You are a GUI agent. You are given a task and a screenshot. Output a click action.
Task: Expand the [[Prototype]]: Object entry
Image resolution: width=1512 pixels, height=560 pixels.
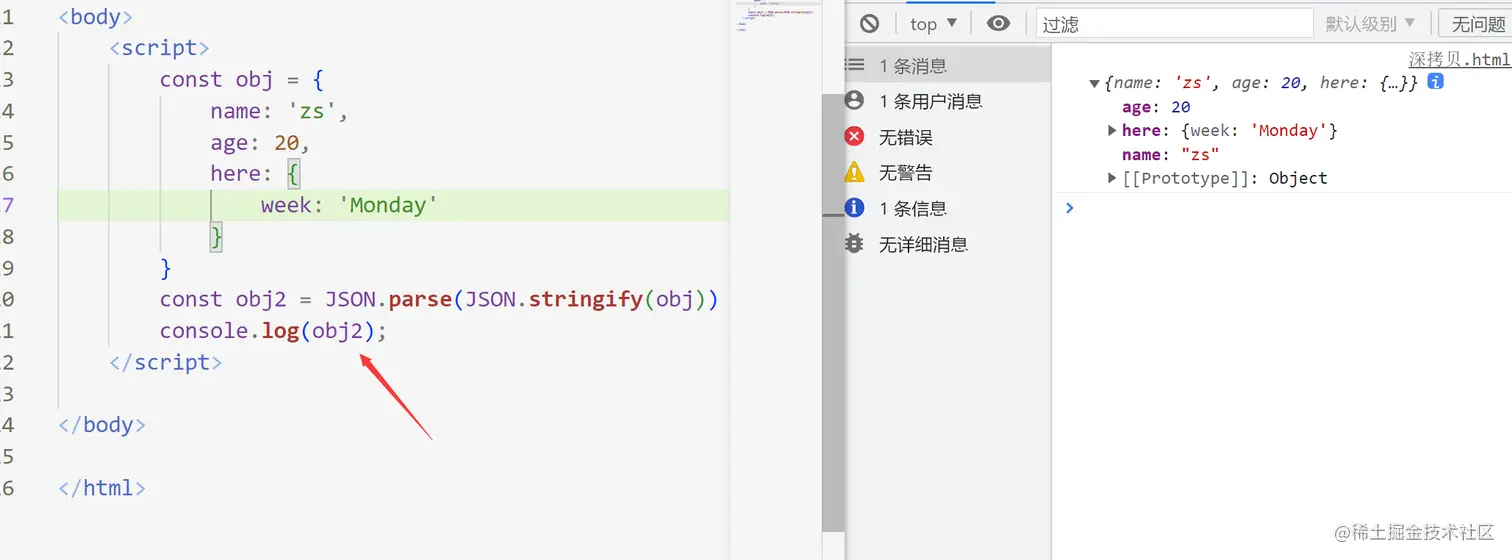click(x=1112, y=178)
